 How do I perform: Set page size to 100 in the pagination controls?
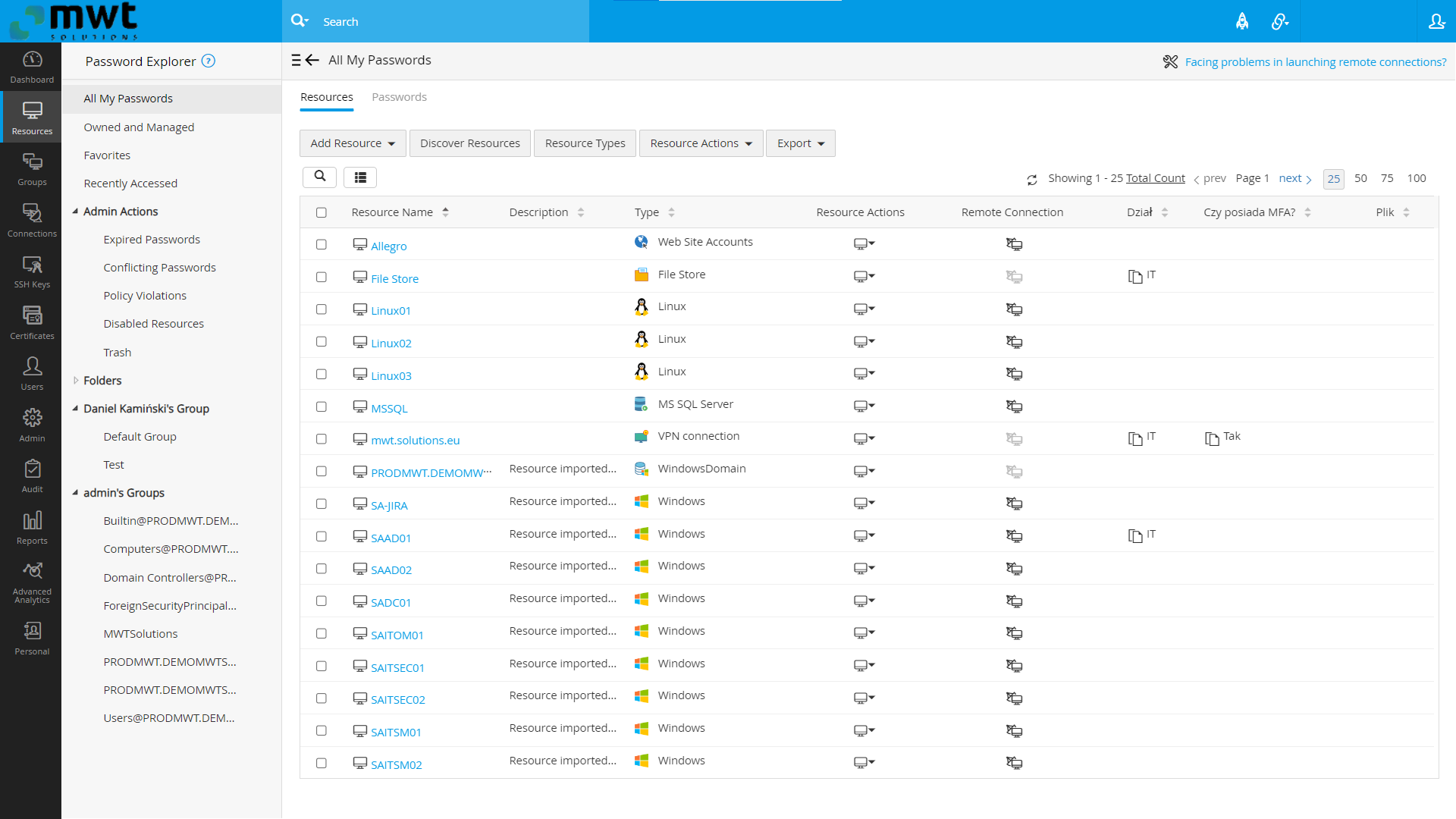(1417, 178)
